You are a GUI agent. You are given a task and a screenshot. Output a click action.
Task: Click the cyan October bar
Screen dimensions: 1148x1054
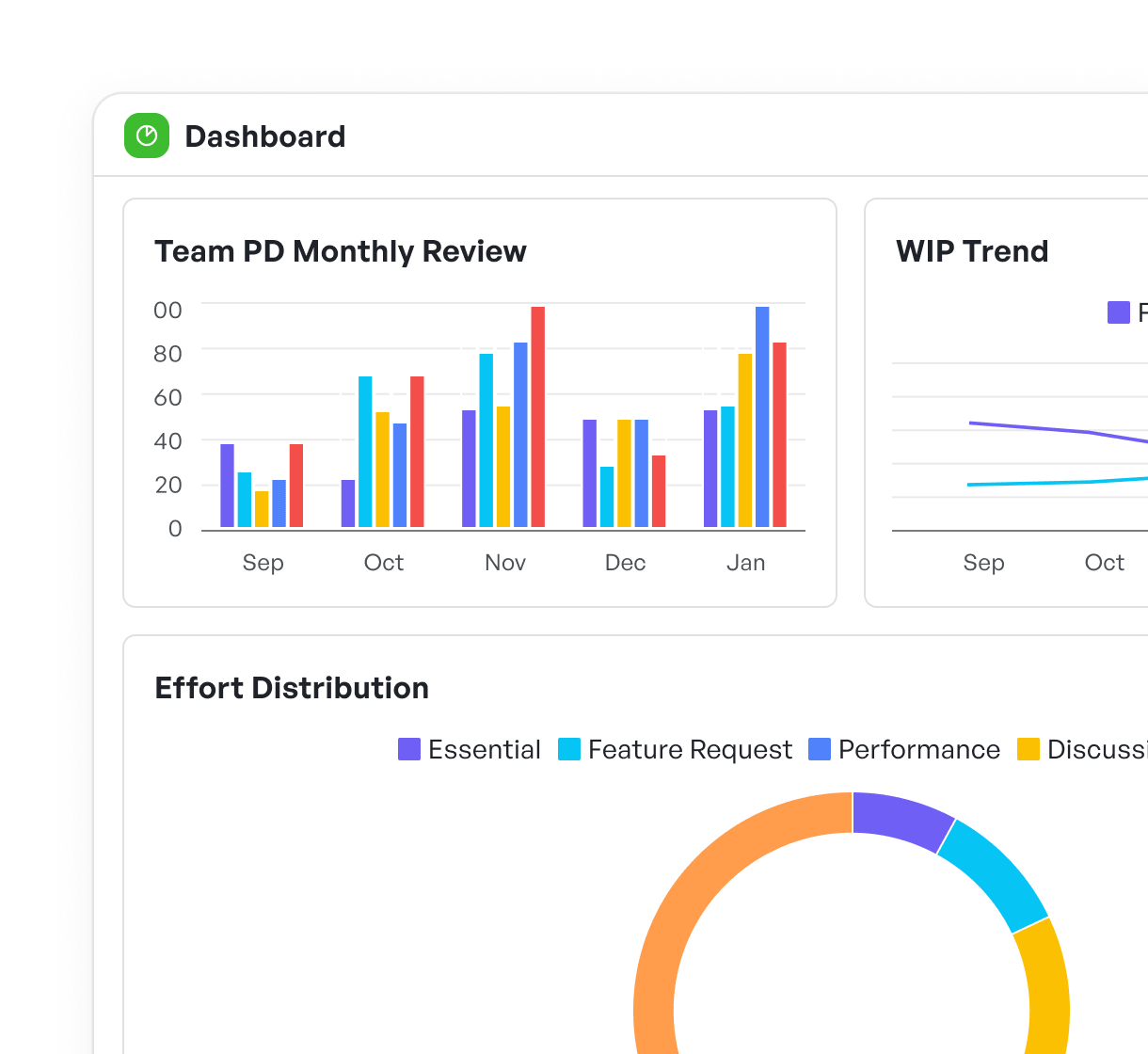pyautogui.click(x=365, y=452)
